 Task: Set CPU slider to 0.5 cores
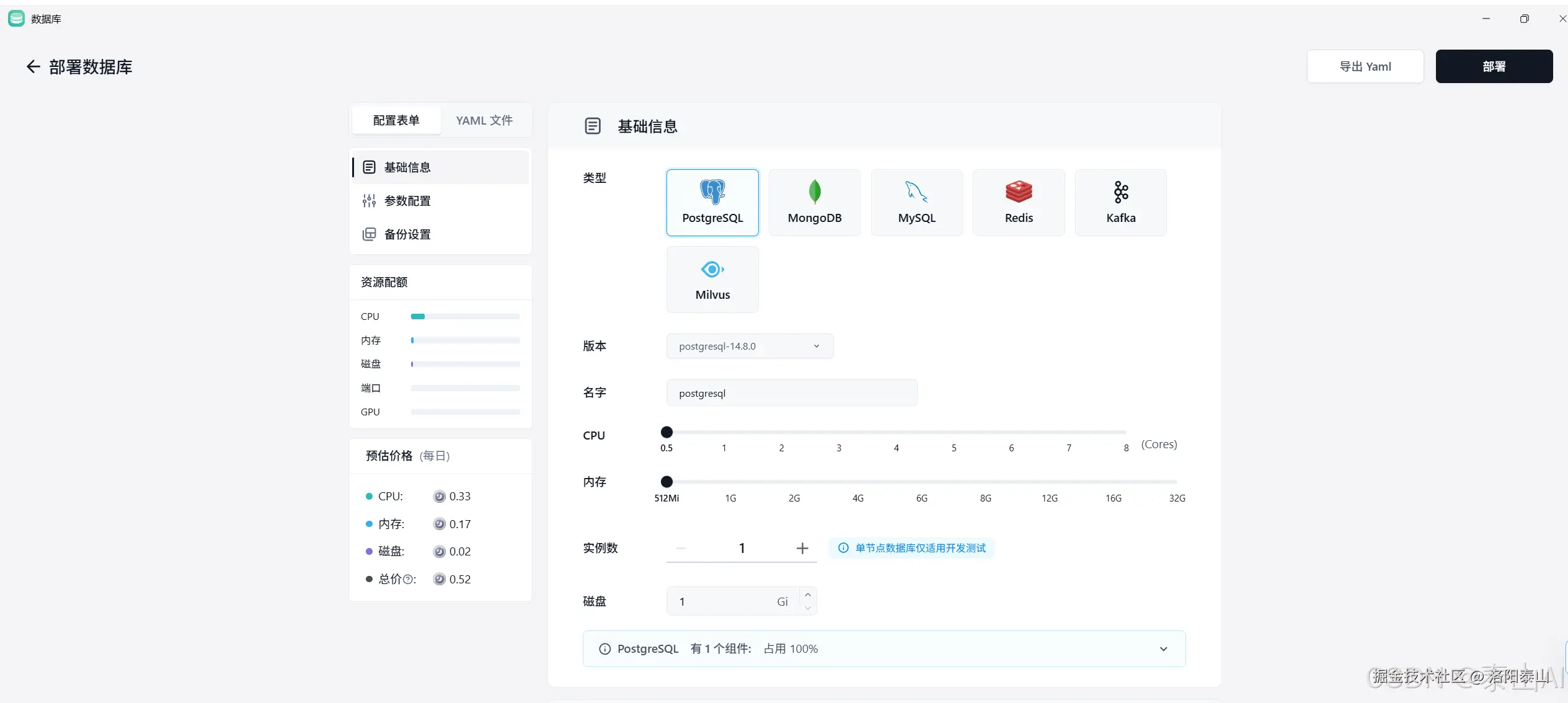click(x=666, y=432)
